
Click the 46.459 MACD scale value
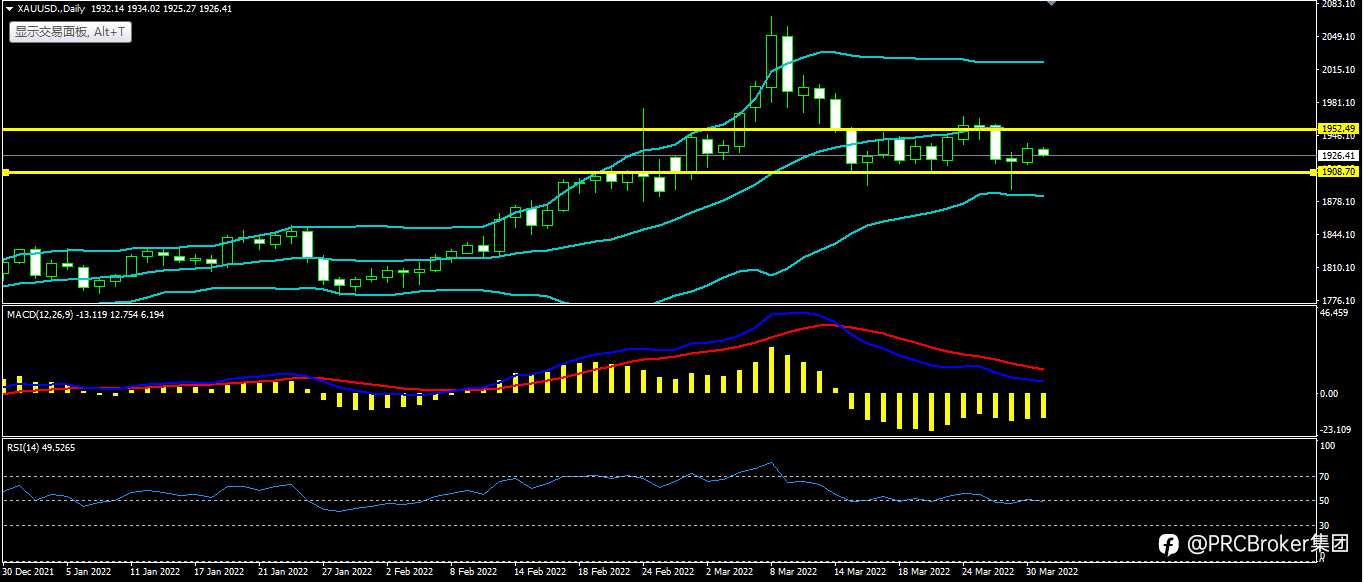click(1335, 313)
